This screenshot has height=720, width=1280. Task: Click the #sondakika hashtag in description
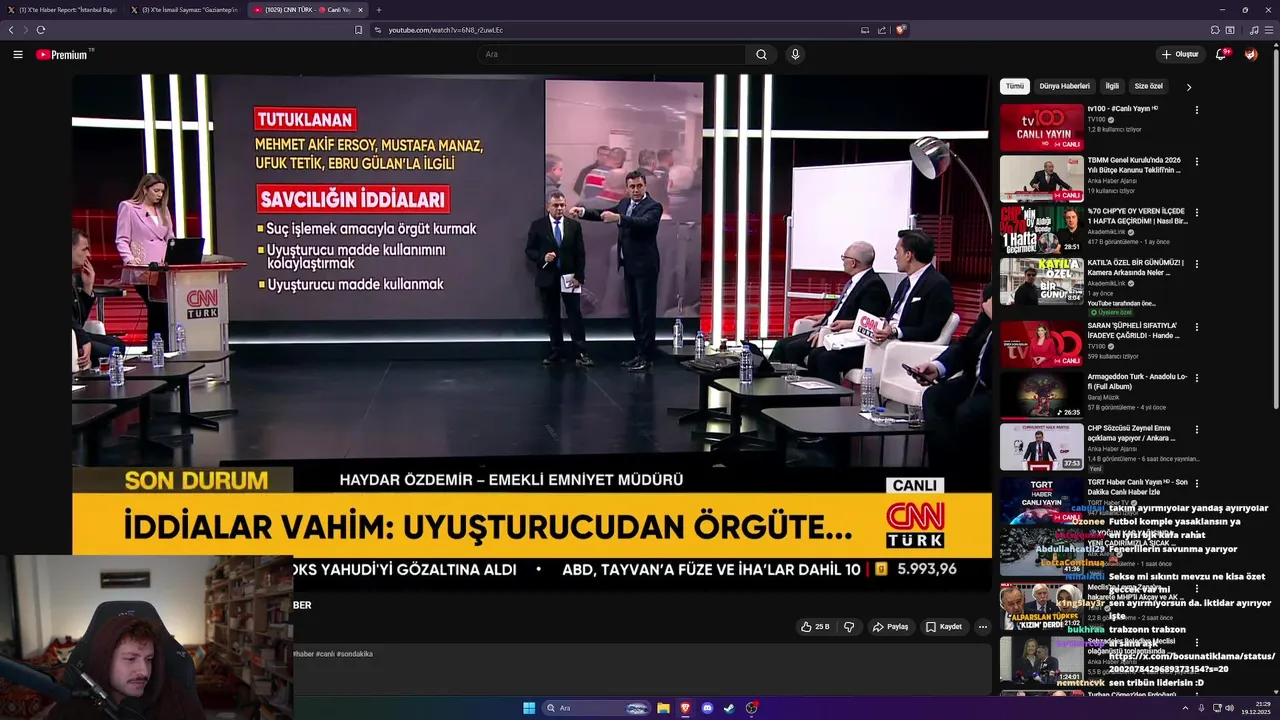355,654
